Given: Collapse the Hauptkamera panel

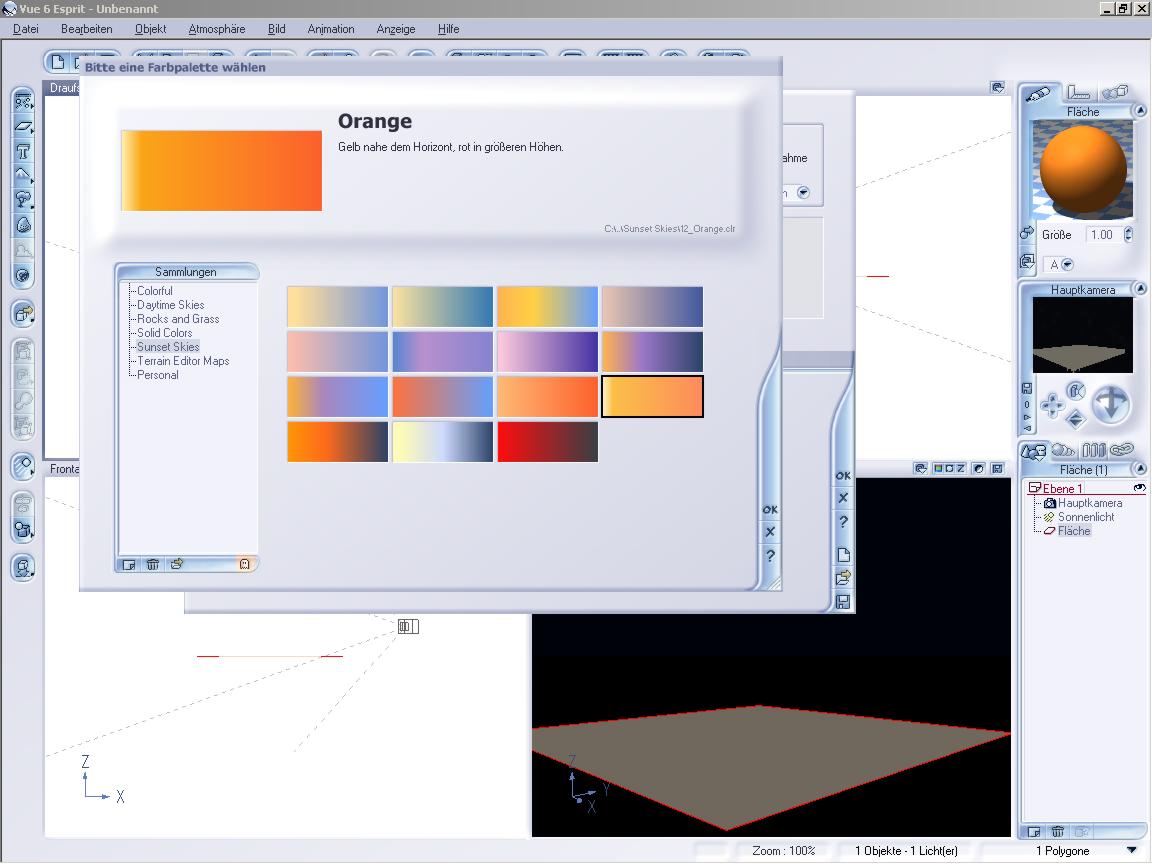Looking at the screenshot, I should point(1140,289).
